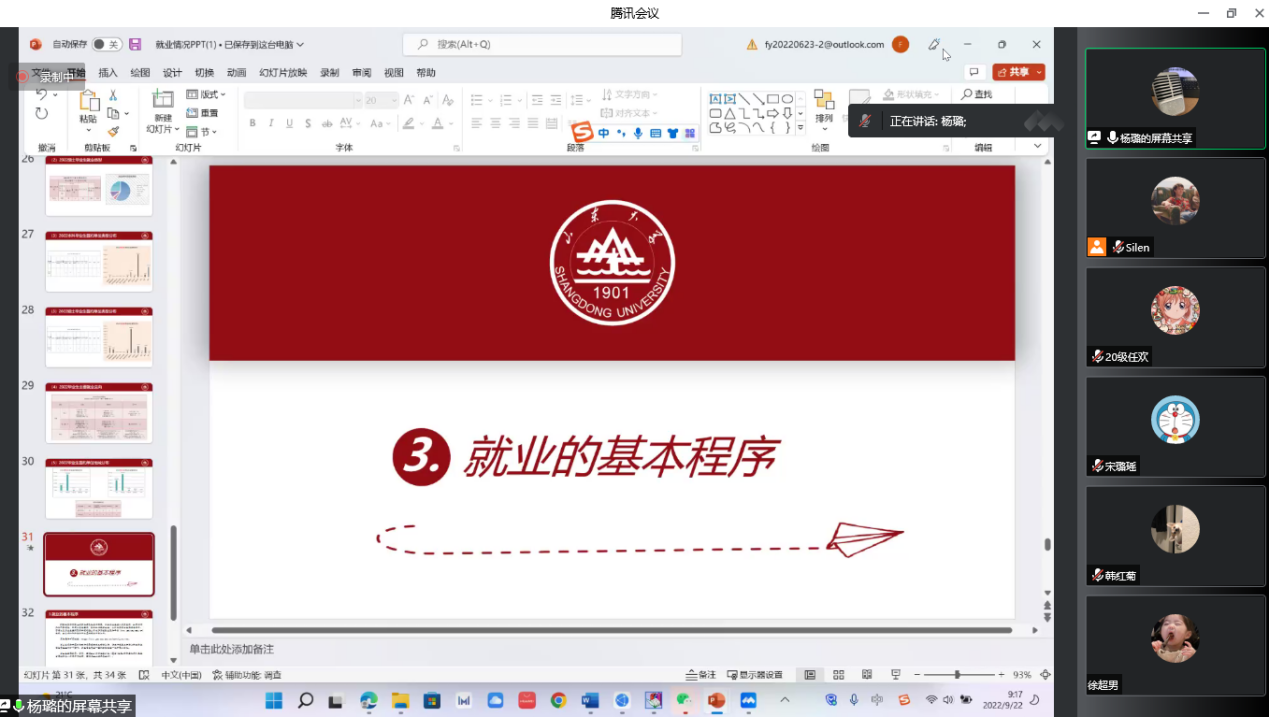The image size is (1269, 717).
Task: Click the Display Settings button in status bar
Action: (755, 675)
